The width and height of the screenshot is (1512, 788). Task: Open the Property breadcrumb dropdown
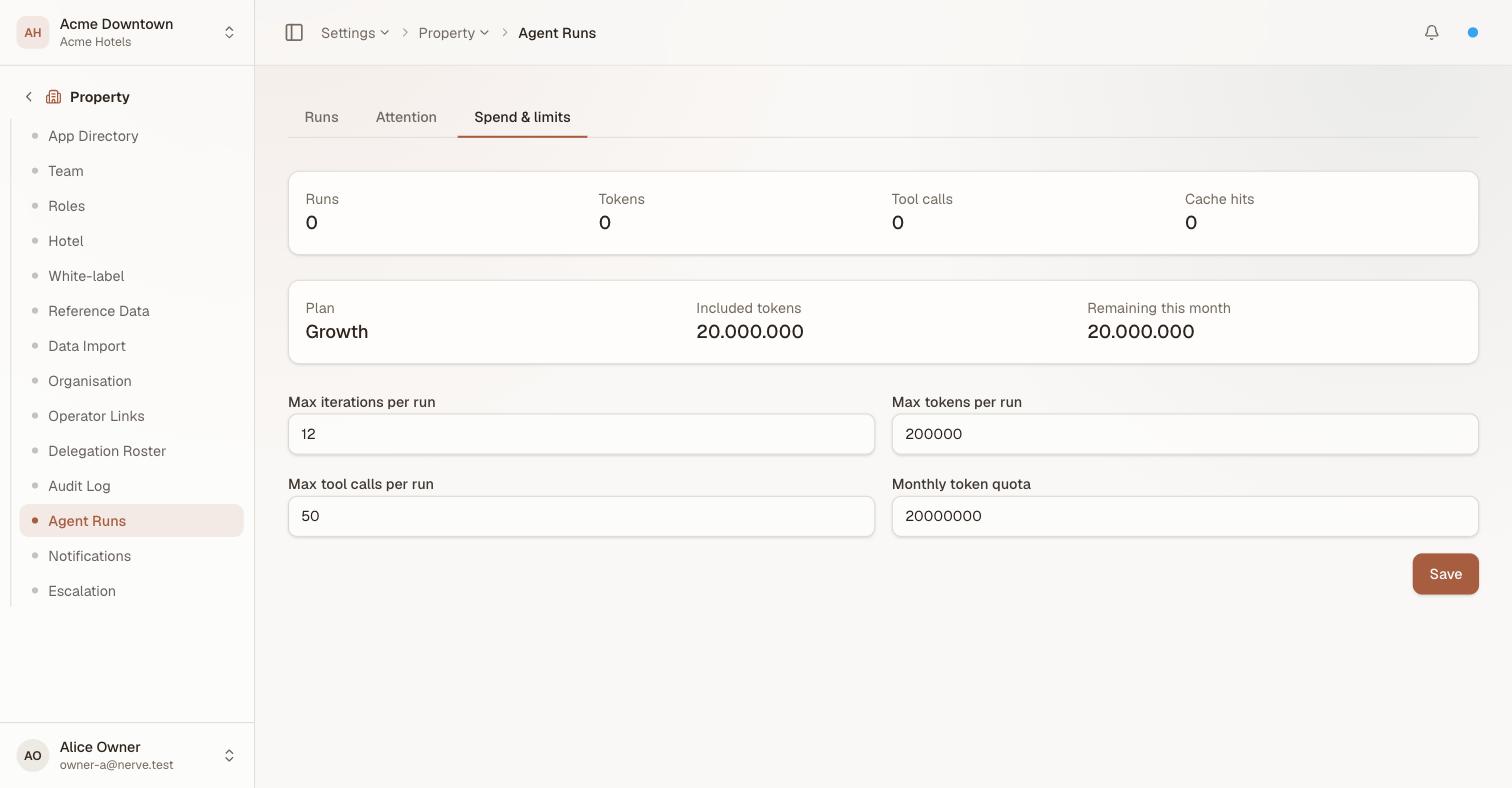pyautogui.click(x=454, y=33)
